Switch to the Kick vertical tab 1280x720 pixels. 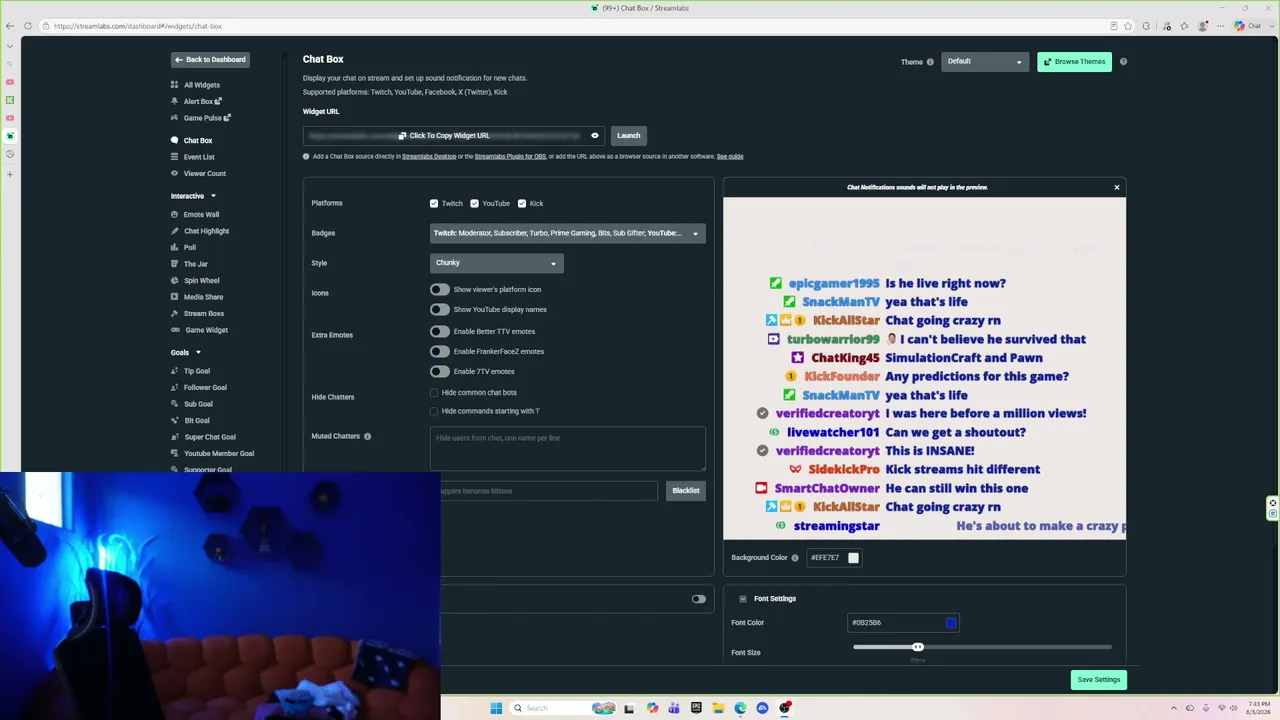click(x=10, y=100)
